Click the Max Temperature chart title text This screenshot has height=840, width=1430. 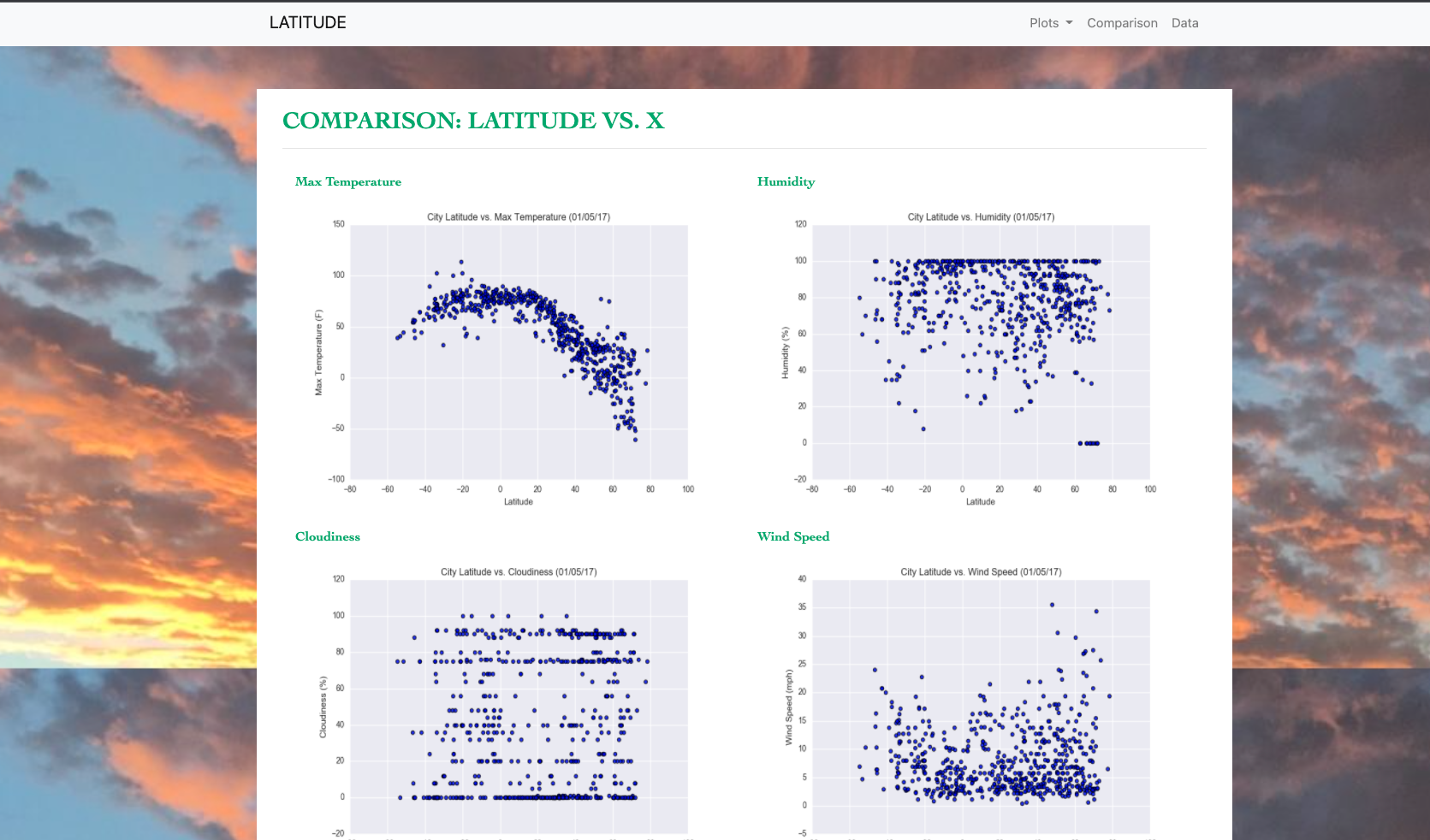click(519, 217)
